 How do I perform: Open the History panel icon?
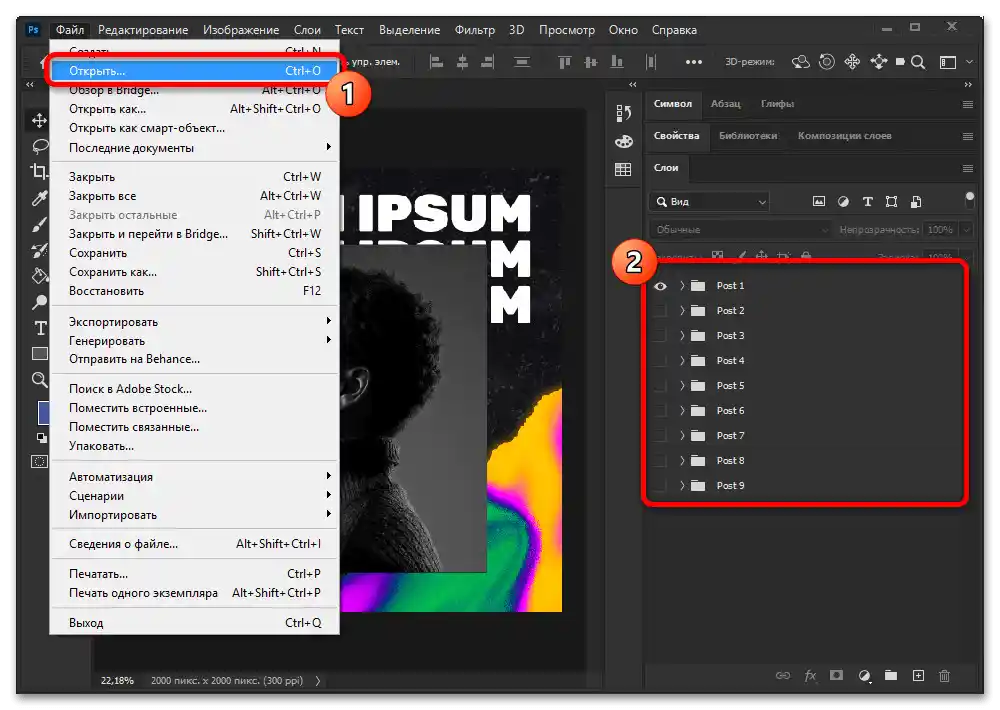(623, 113)
